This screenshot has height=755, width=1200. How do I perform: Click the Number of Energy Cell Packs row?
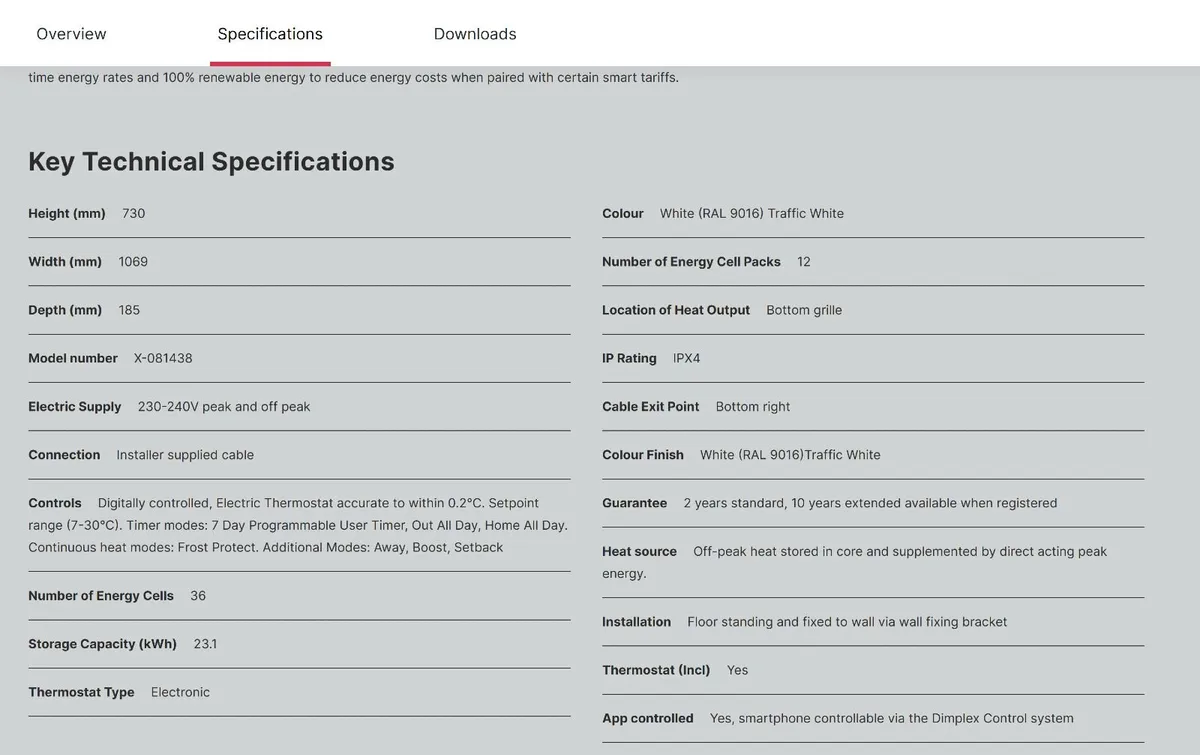[873, 261]
